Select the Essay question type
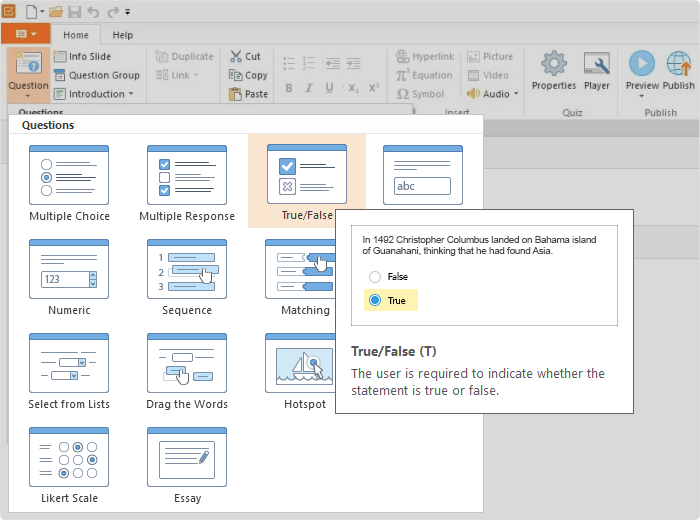The image size is (700, 520). [x=187, y=466]
